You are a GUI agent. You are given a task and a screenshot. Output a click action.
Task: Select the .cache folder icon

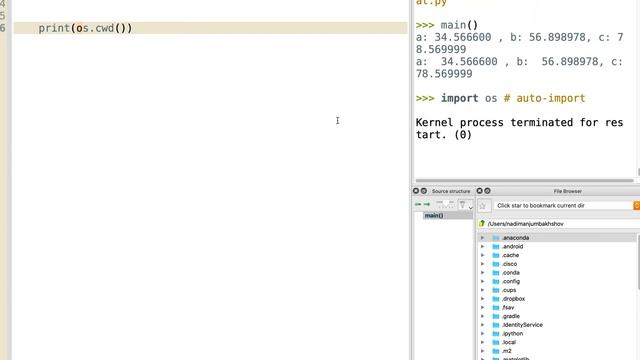tap(496, 255)
